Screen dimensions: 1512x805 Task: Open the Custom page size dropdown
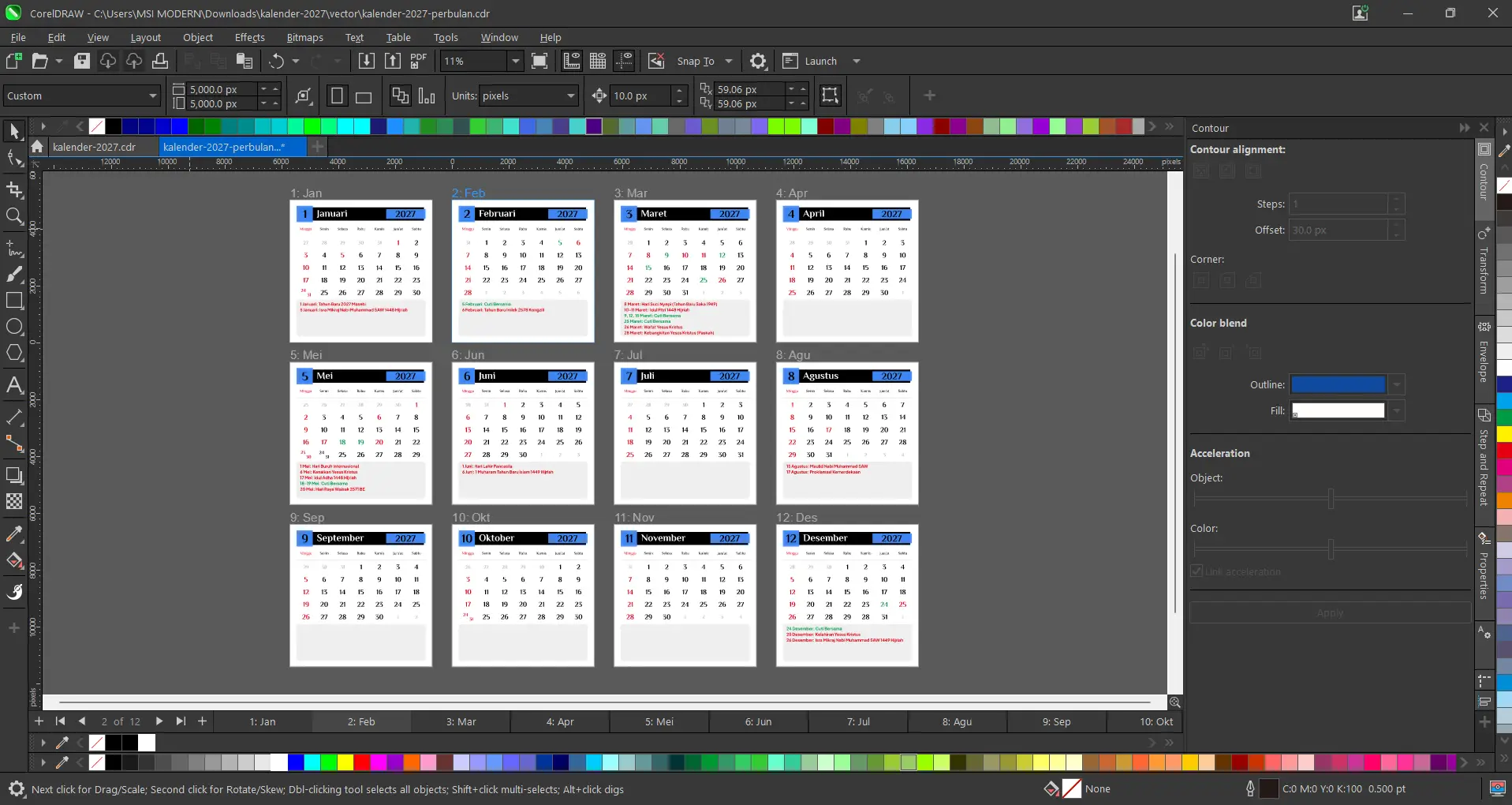[153, 95]
